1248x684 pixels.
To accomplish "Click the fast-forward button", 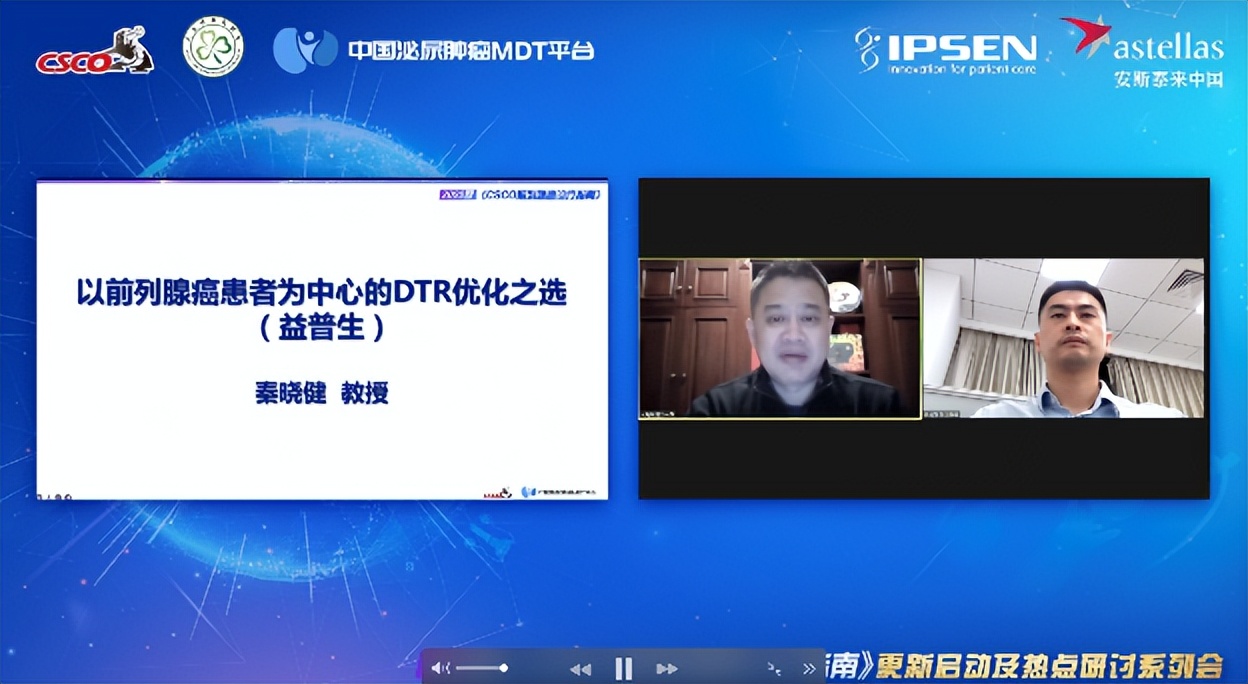I will [666, 669].
